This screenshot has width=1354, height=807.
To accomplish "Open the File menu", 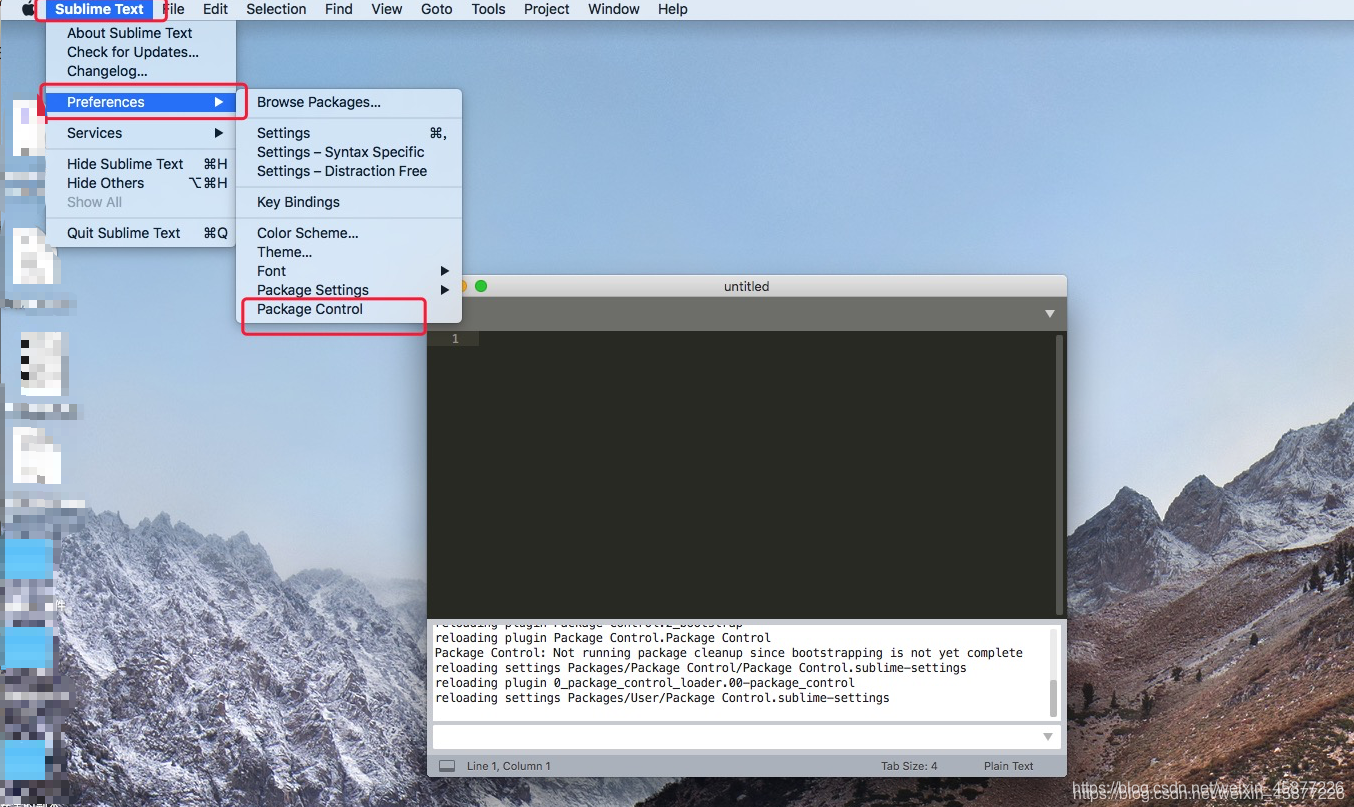I will point(173,9).
